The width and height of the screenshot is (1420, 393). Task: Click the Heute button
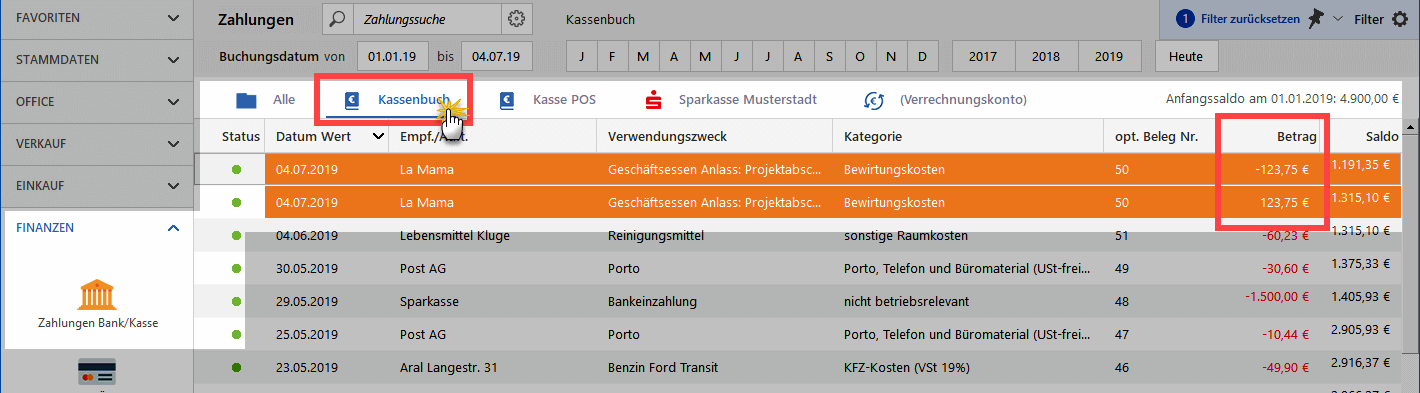point(1186,56)
